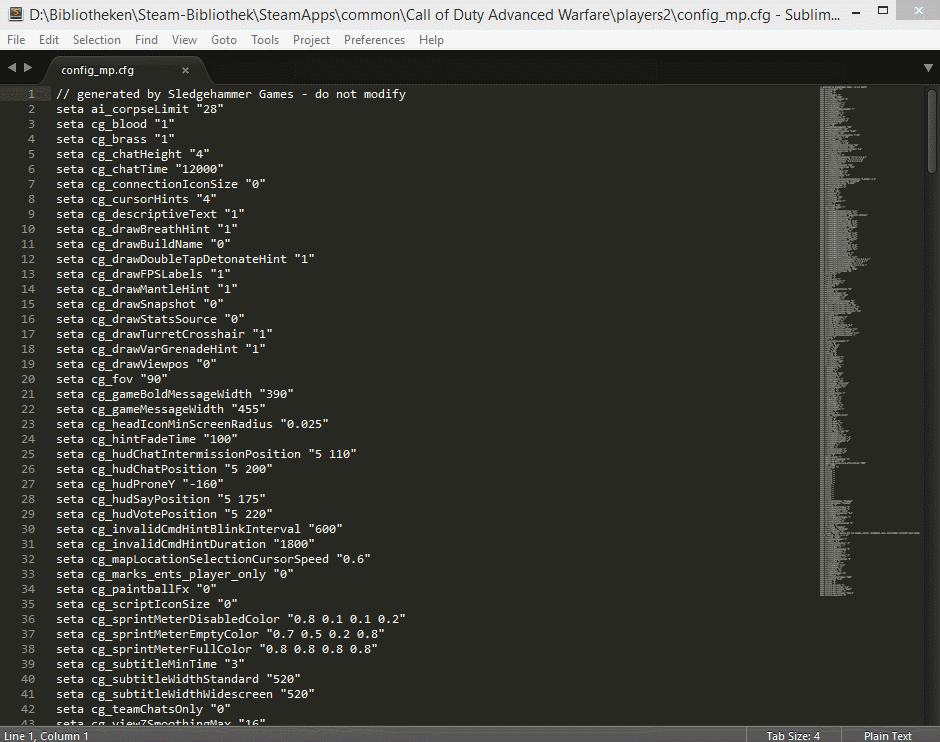Click the cg_hudVotePosition line

pyautogui.click(x=164, y=514)
